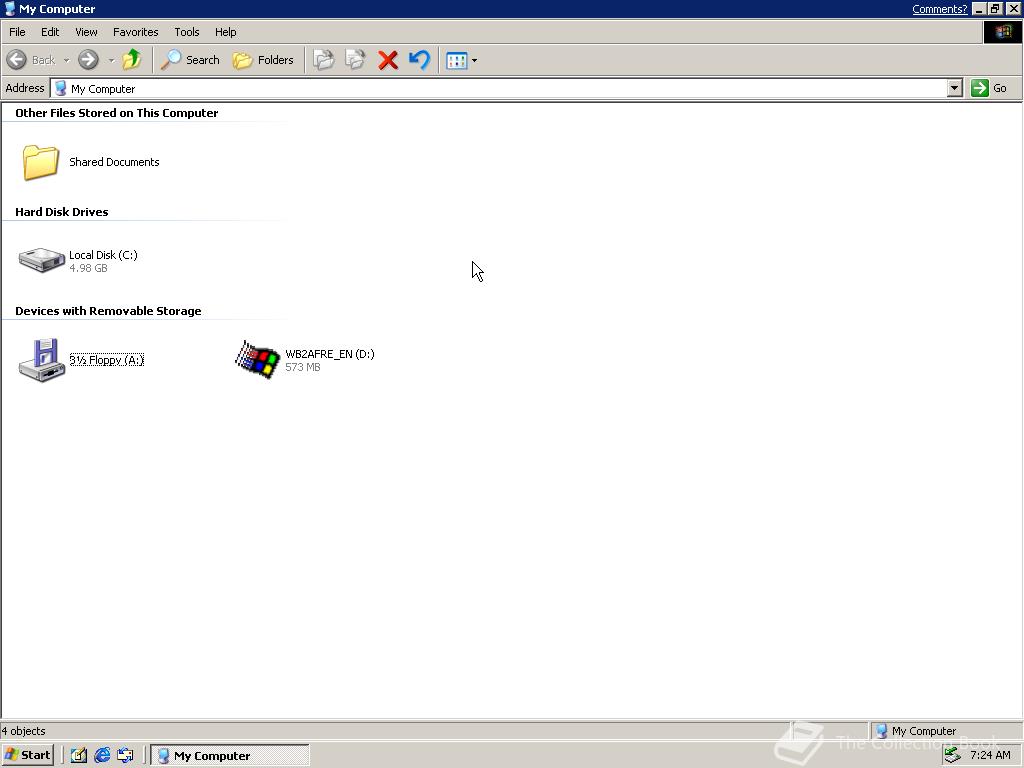The image size is (1024, 768).
Task: Open the Tools menu
Action: [x=186, y=32]
